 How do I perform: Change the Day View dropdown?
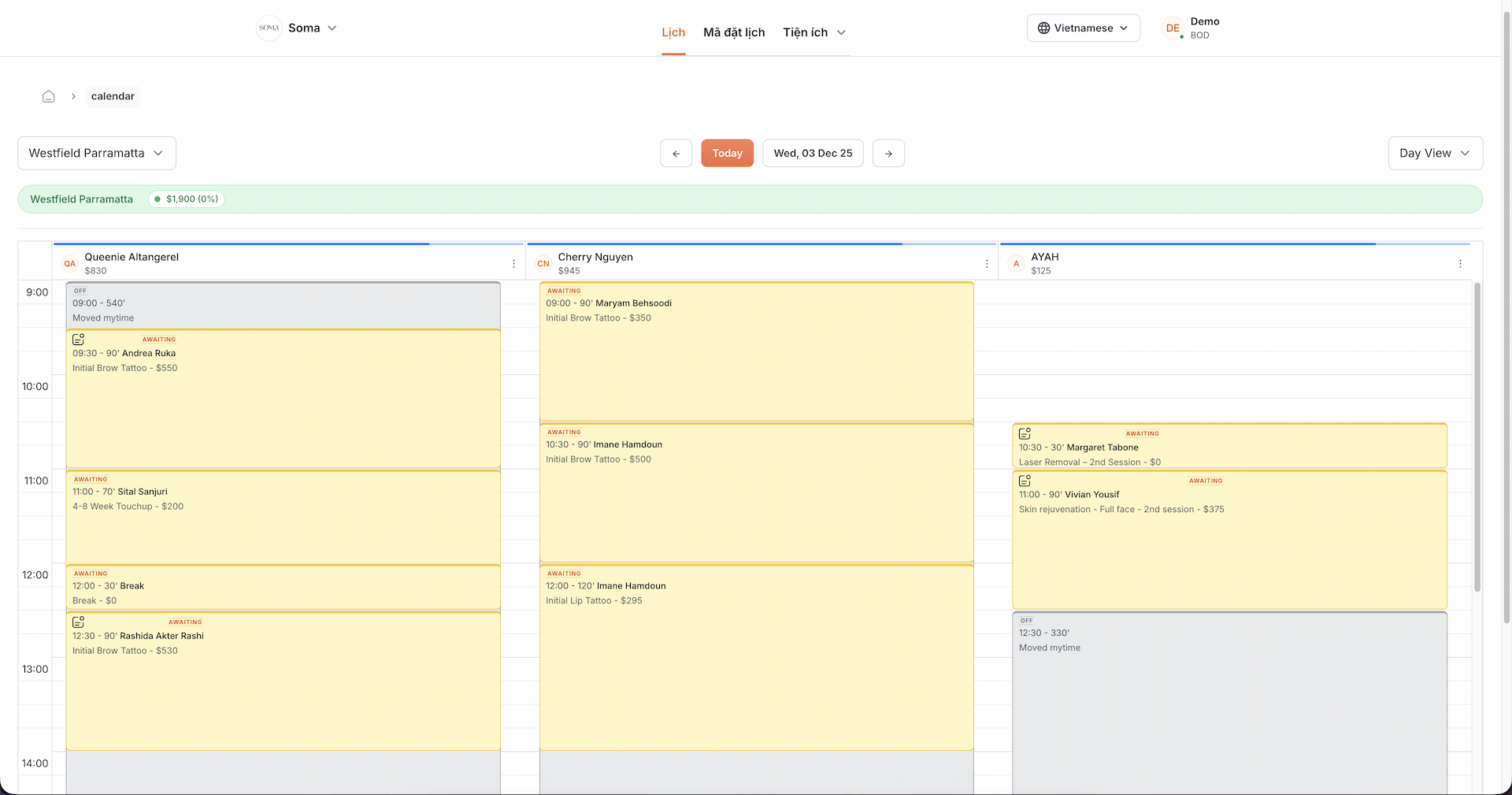1434,154
